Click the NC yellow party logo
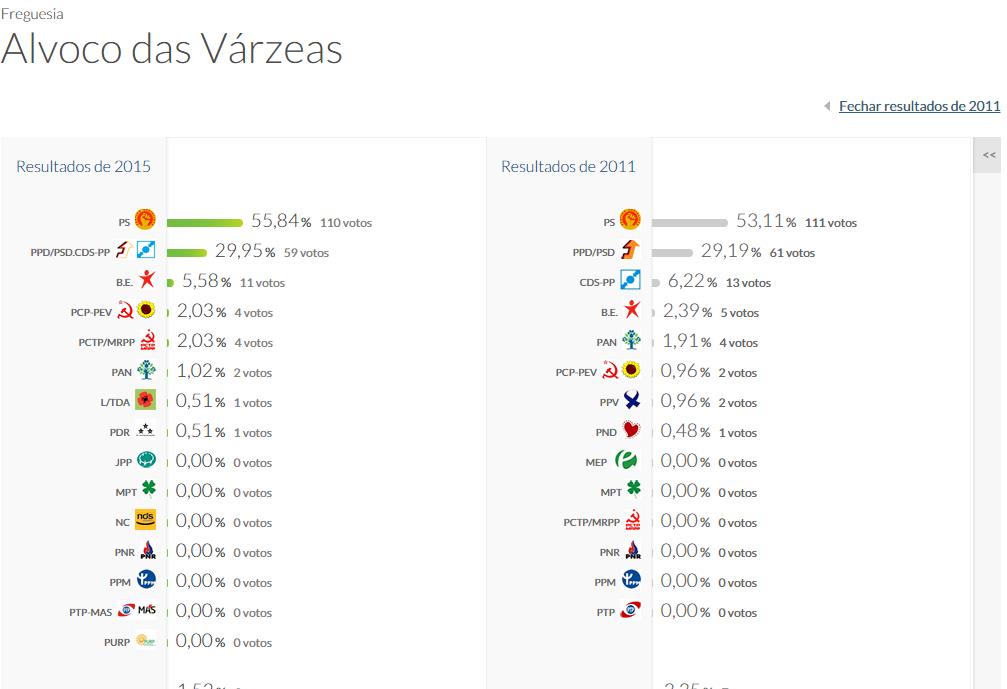1007x689 pixels. click(146, 520)
